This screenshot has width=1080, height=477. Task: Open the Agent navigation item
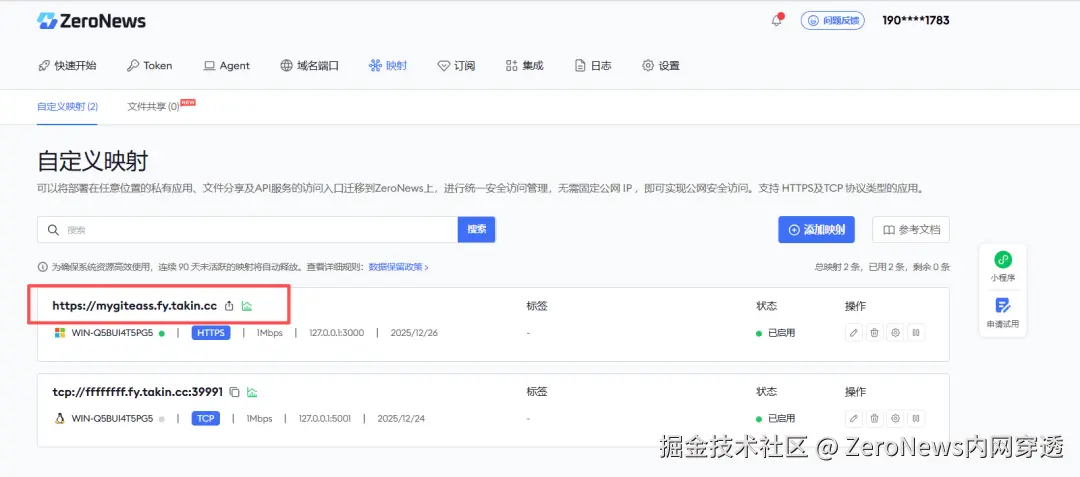[x=227, y=65]
